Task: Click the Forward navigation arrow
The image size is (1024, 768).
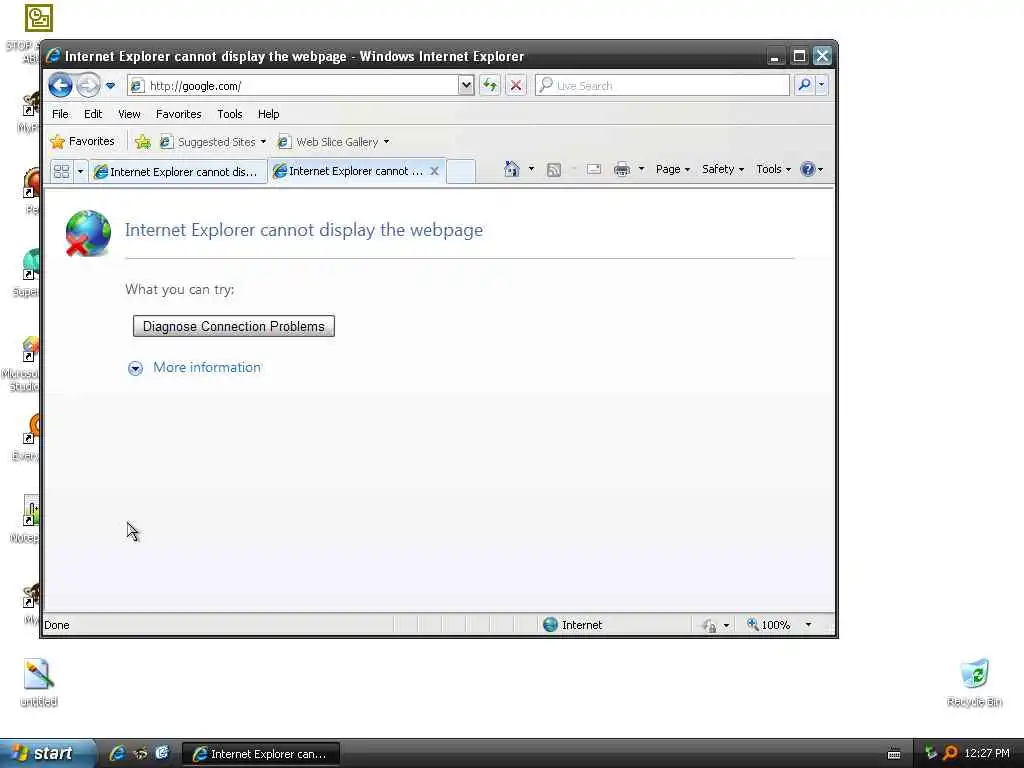Action: point(88,86)
